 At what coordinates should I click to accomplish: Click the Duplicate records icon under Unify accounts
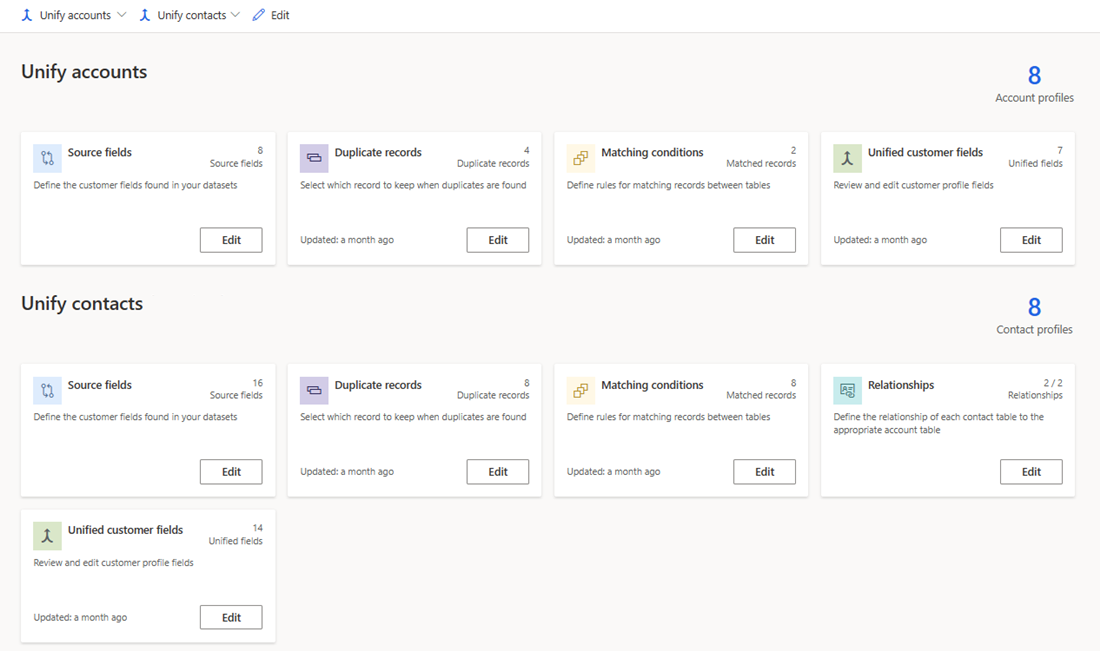click(x=314, y=159)
